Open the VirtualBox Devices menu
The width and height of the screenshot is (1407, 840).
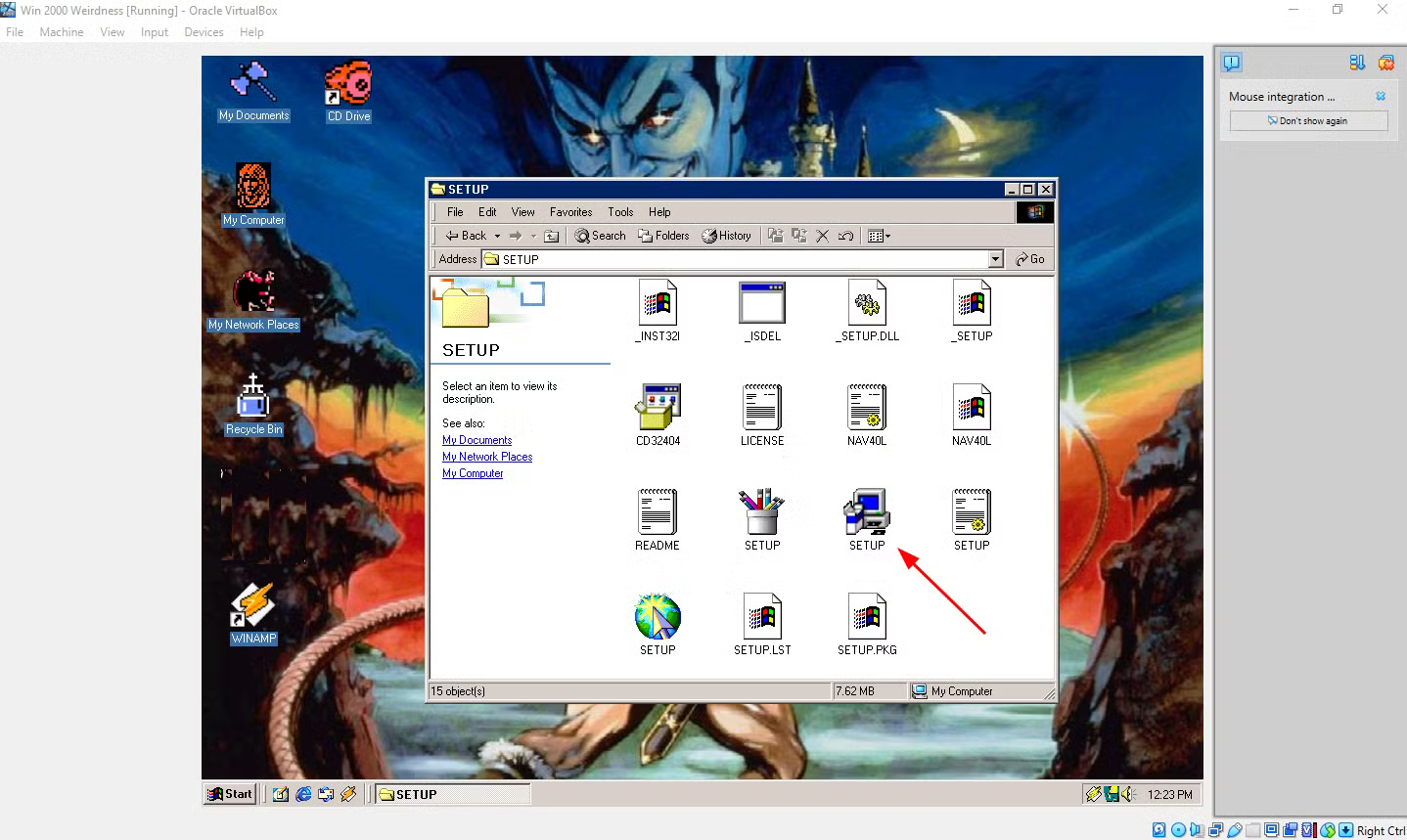[x=204, y=32]
